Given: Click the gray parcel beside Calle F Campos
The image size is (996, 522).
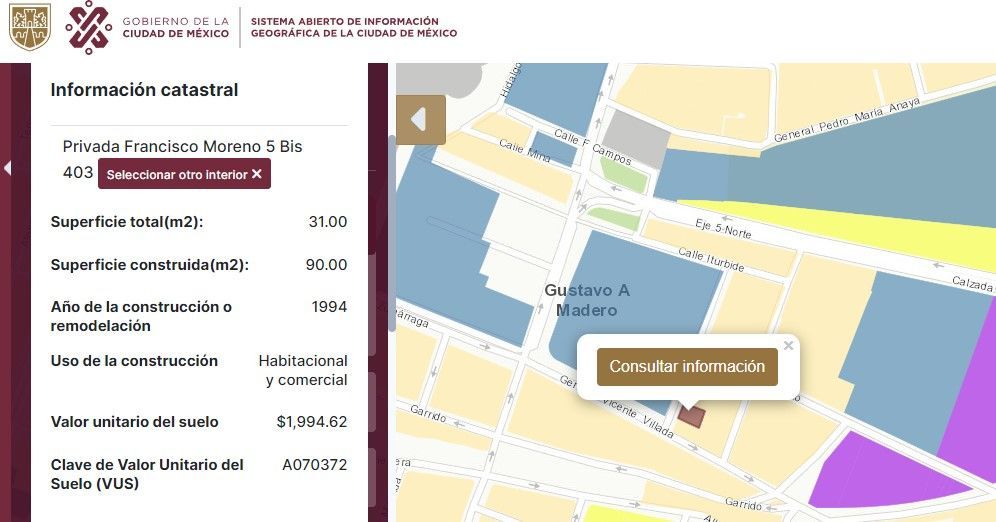Looking at the screenshot, I should (x=635, y=137).
